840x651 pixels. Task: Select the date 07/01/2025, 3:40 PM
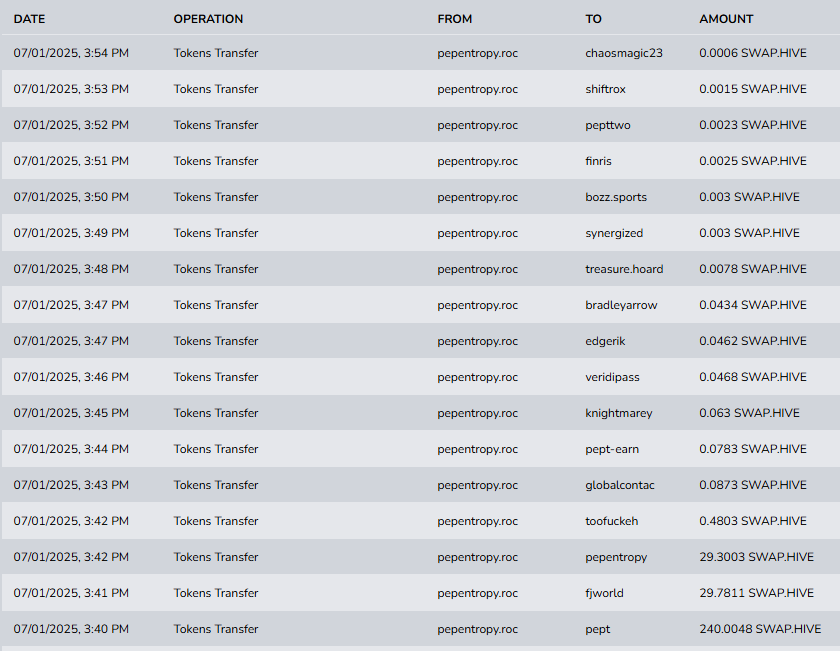[71, 629]
